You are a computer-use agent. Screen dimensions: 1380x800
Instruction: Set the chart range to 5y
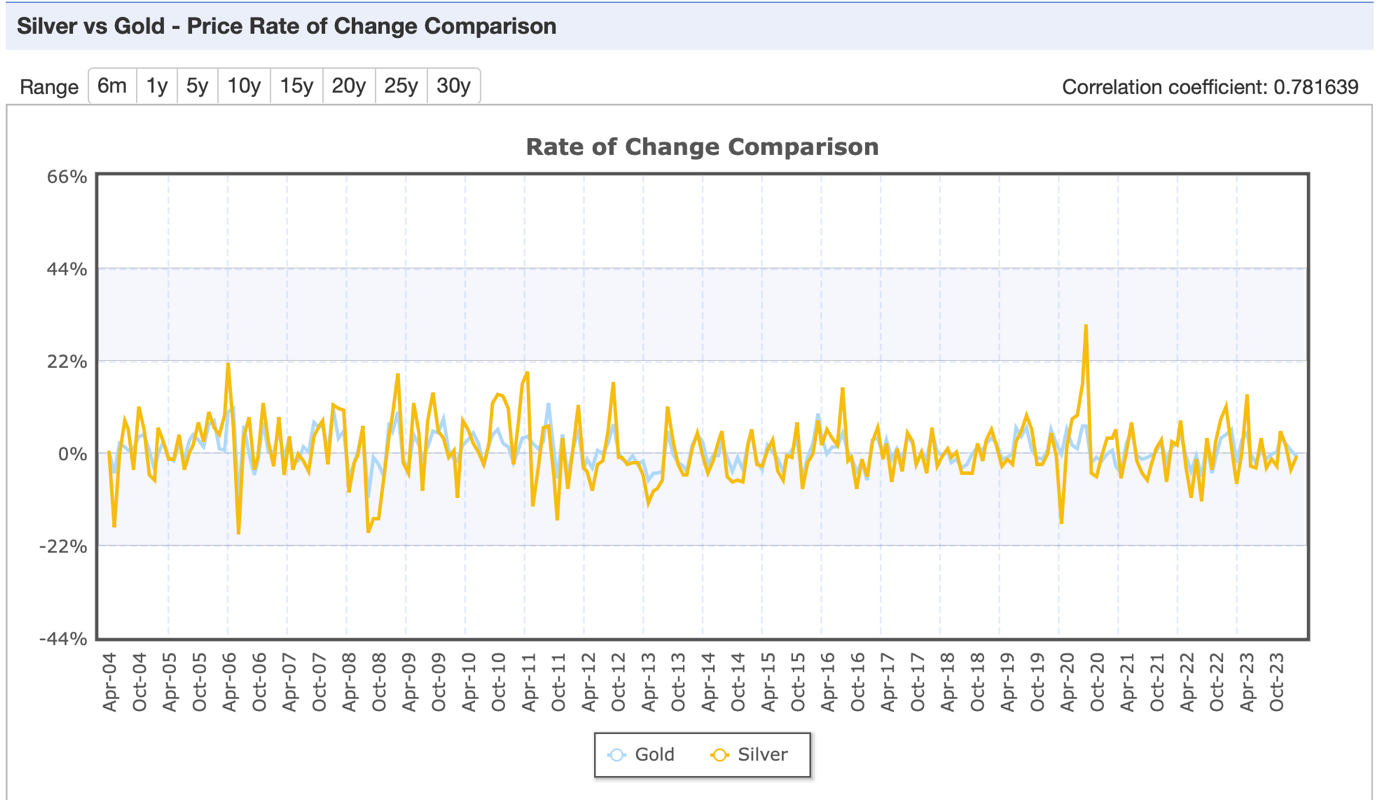click(197, 86)
